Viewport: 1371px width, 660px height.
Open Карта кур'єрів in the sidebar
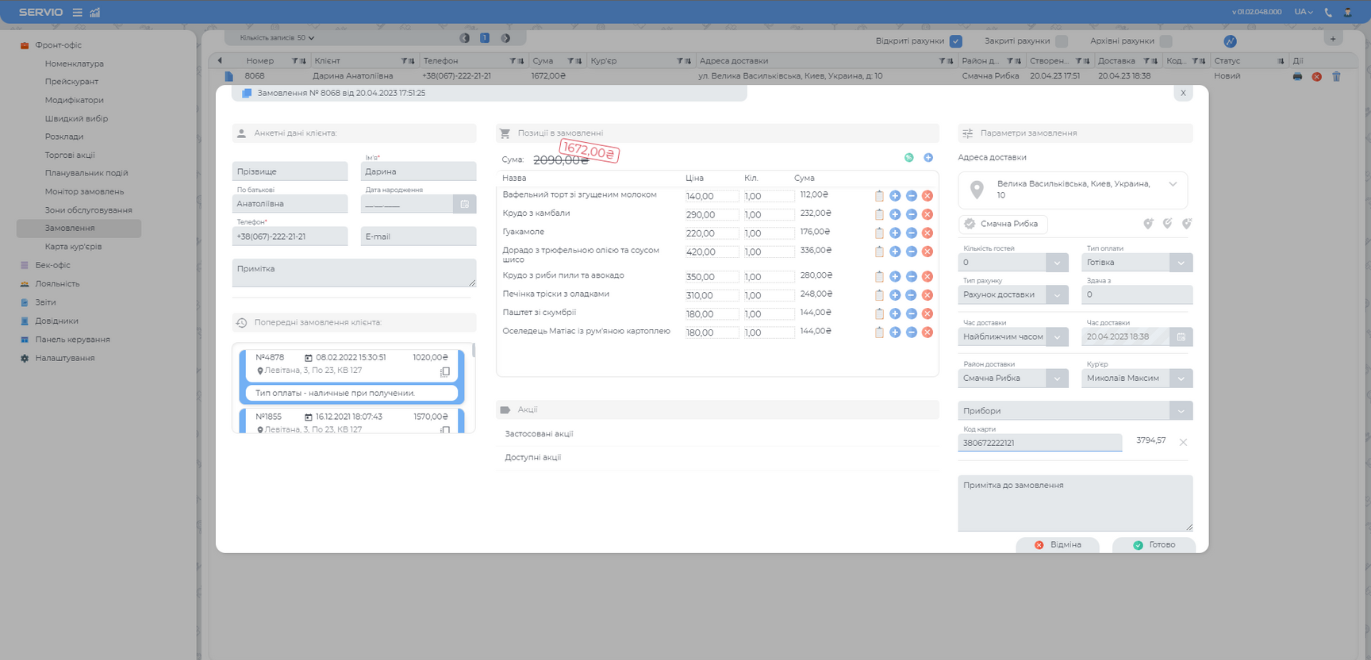(73, 246)
